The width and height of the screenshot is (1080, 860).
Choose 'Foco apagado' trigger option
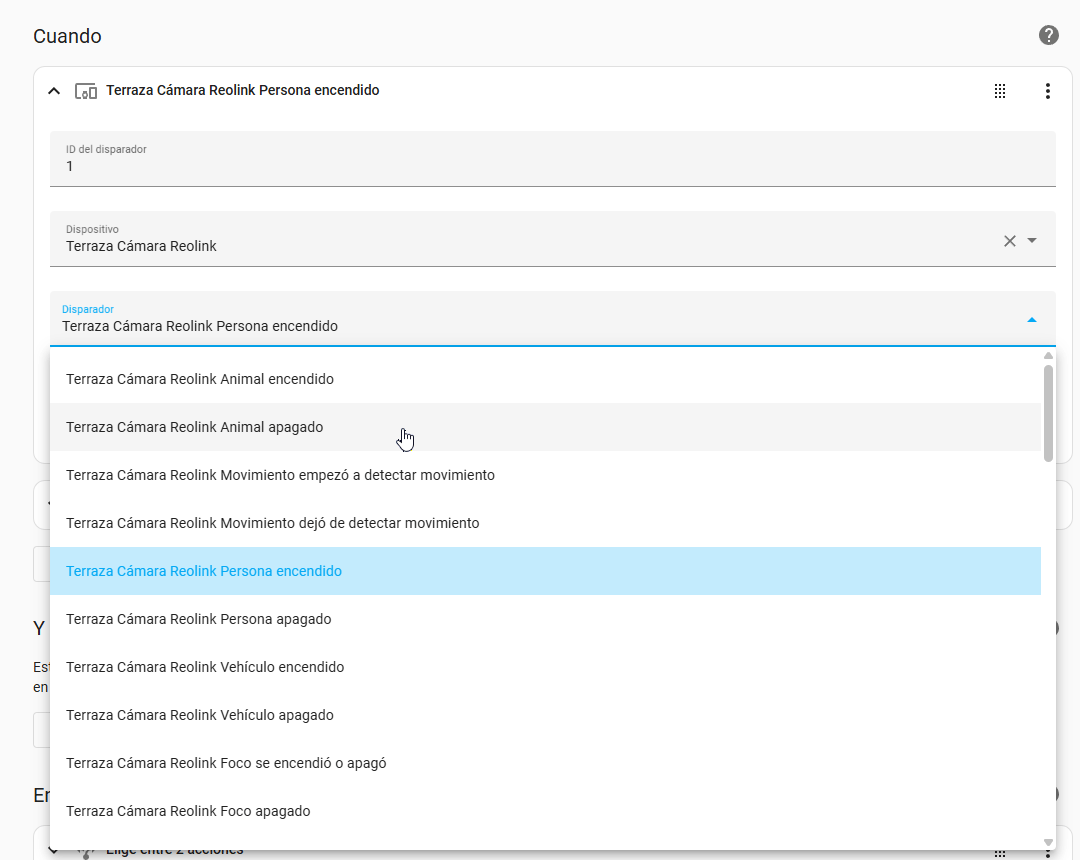tap(546, 811)
